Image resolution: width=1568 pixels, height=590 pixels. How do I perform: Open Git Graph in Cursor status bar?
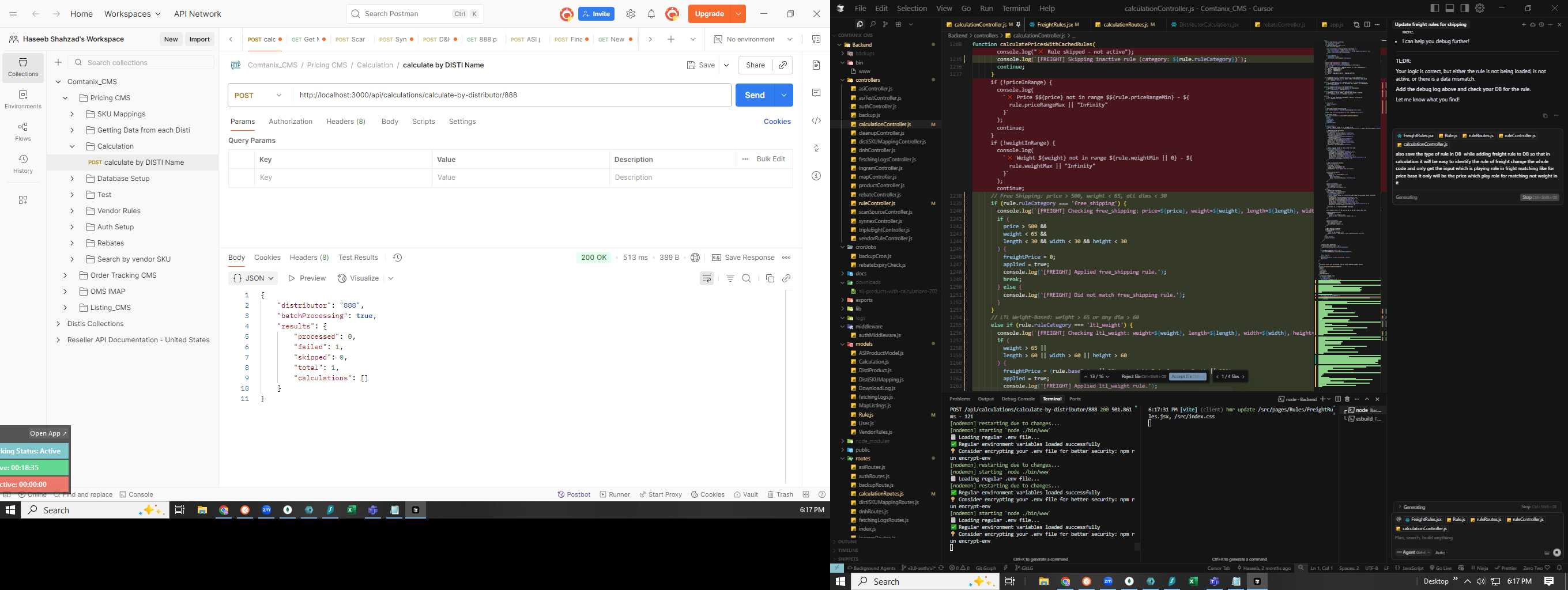pyautogui.click(x=986, y=568)
